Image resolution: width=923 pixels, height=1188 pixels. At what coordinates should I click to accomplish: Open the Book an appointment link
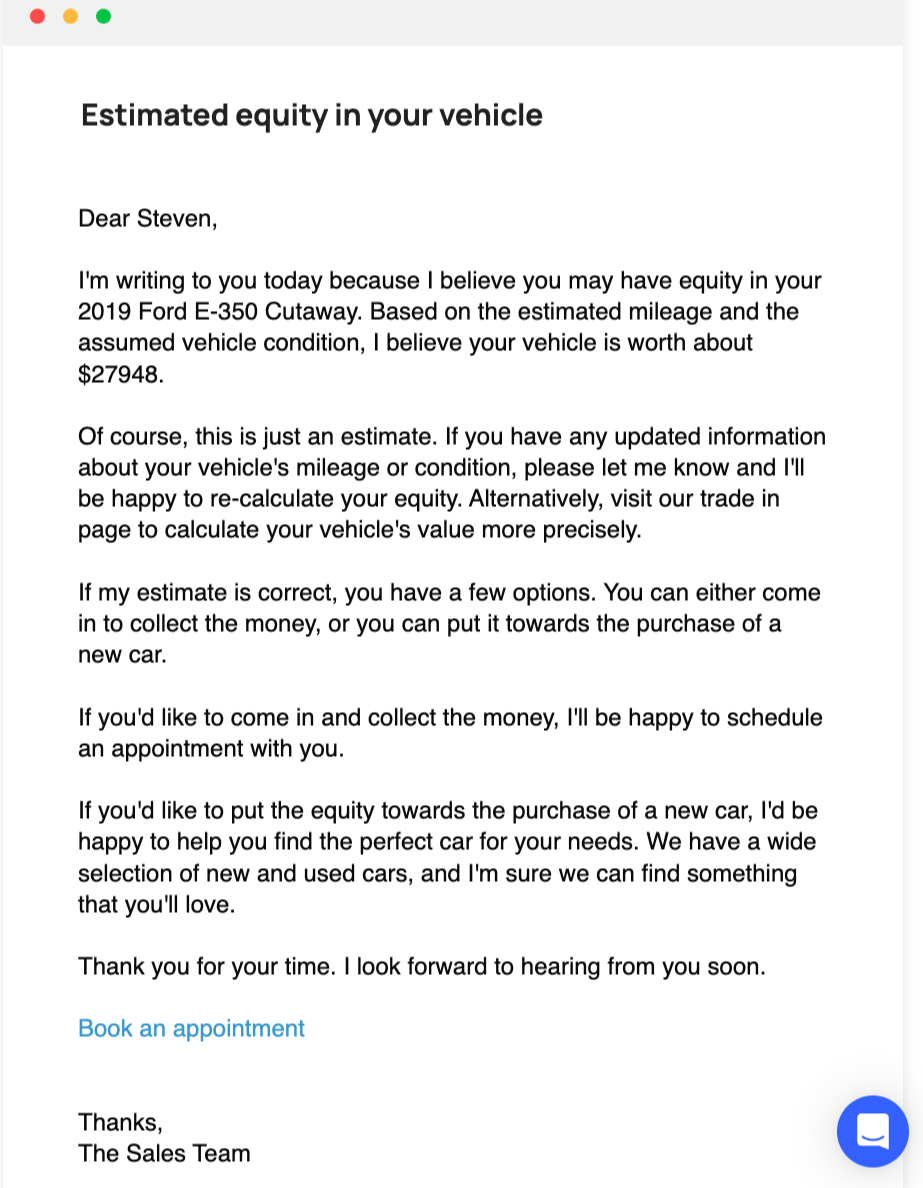click(x=191, y=1028)
